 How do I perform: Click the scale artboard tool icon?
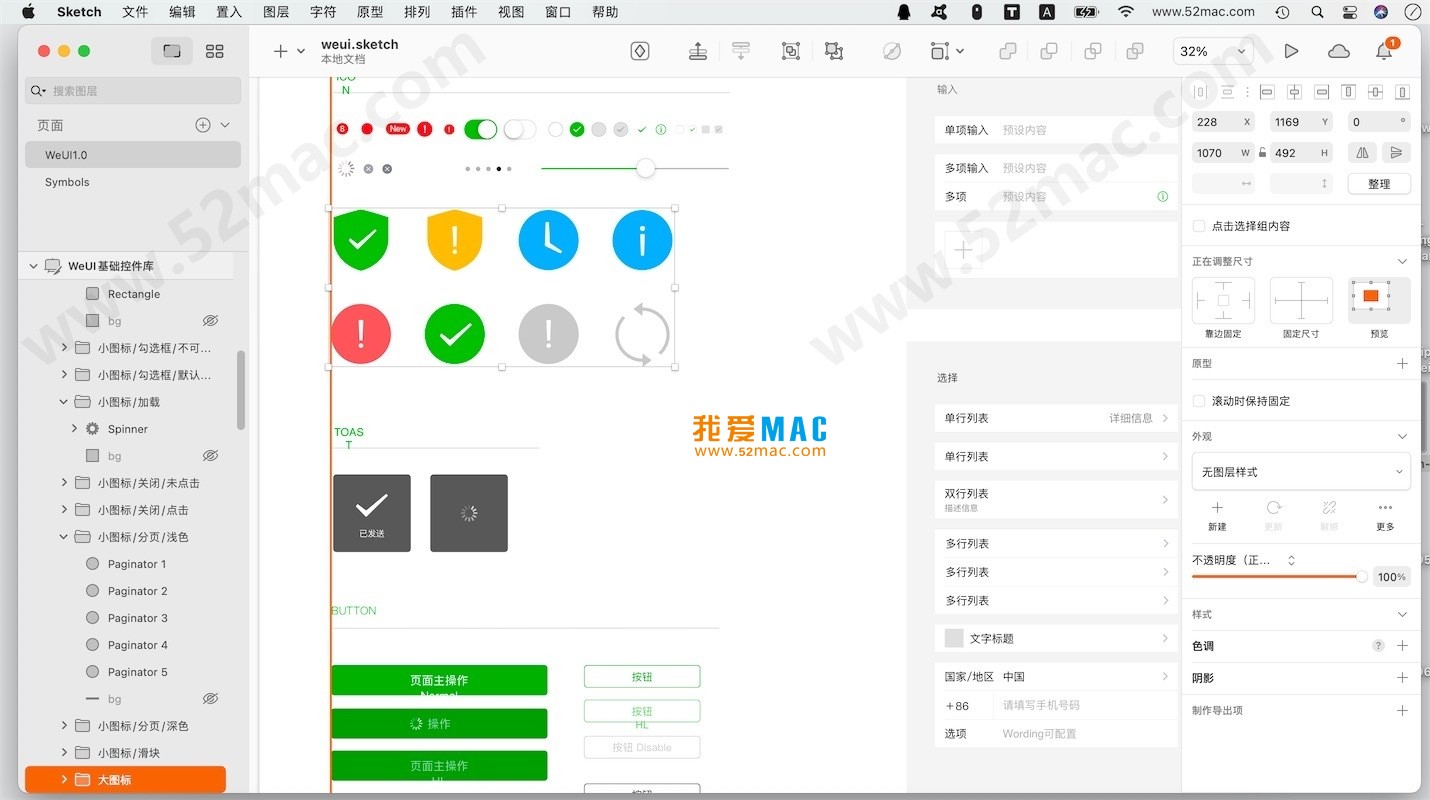point(939,51)
